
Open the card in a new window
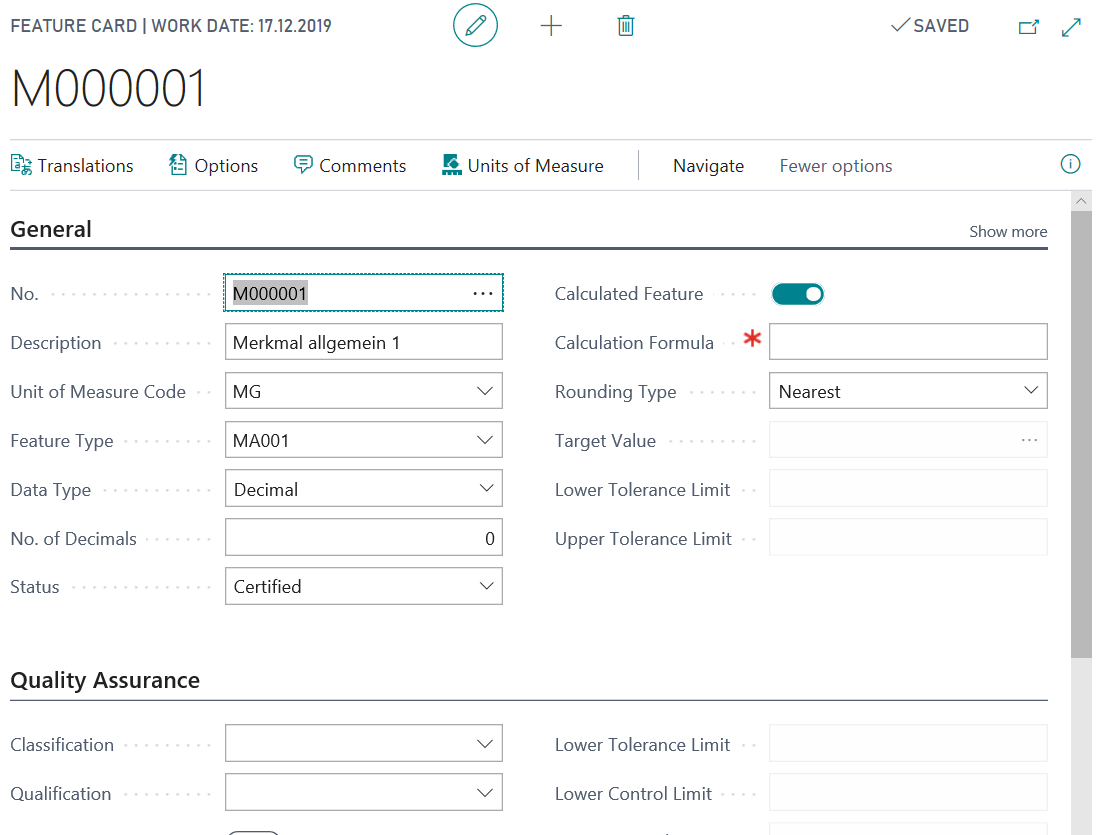click(1029, 27)
